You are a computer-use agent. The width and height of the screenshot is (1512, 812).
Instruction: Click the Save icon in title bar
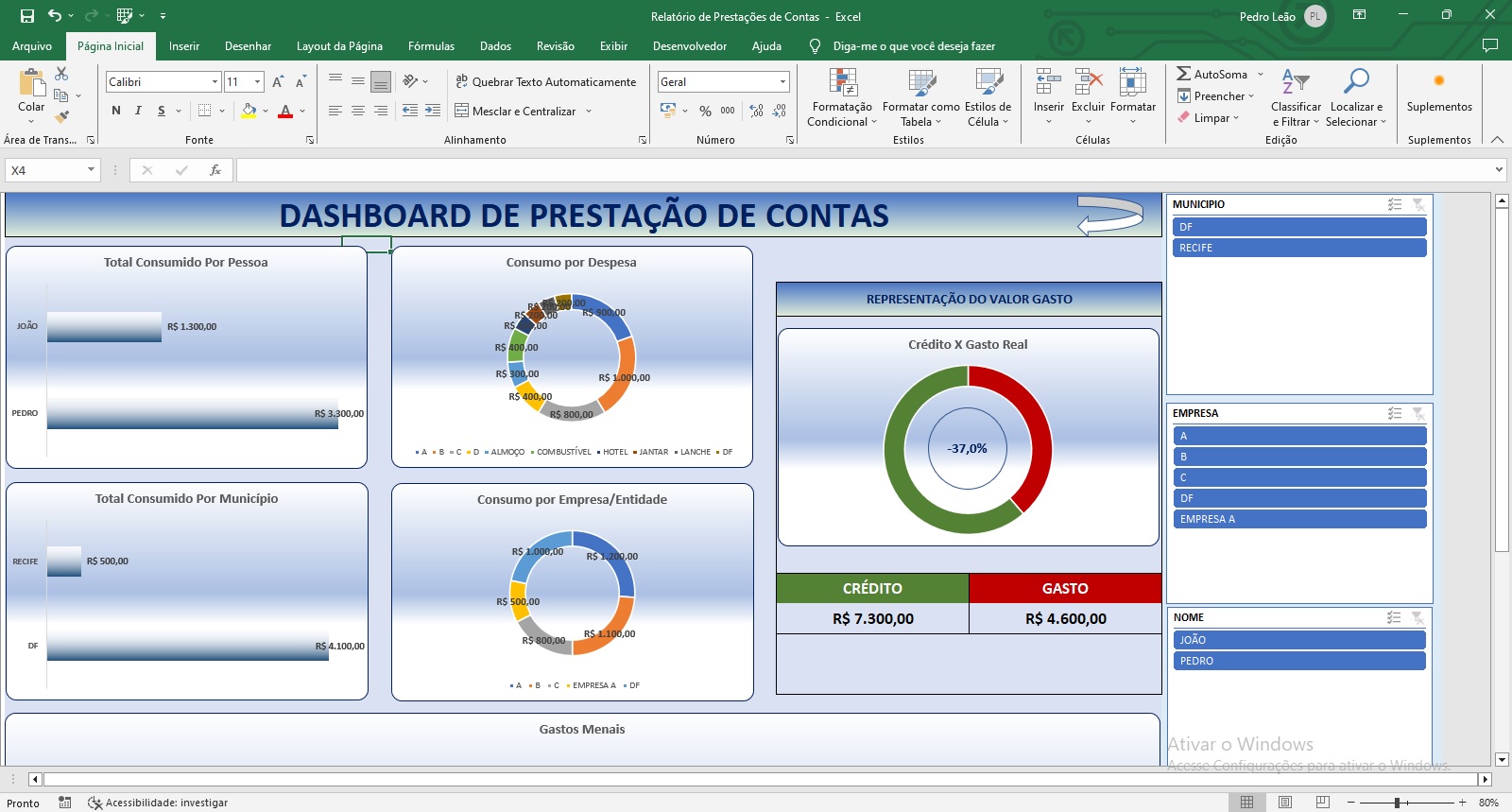point(27,16)
